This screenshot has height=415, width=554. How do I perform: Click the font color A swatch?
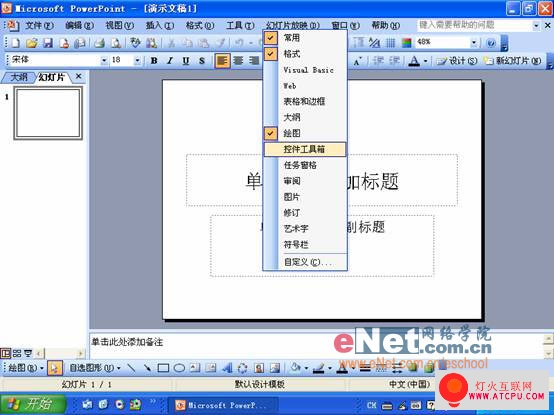(x=414, y=61)
